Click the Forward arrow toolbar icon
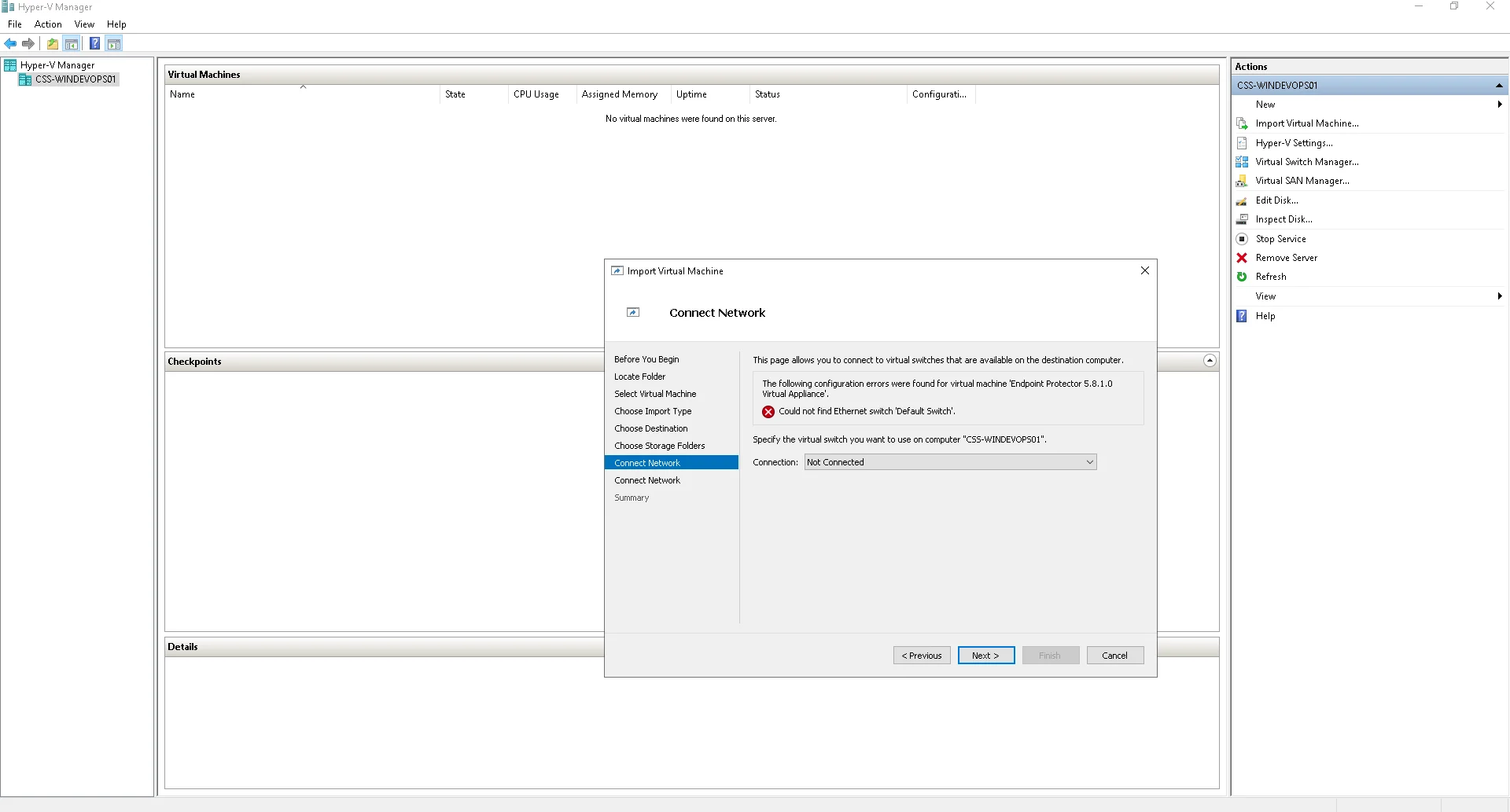The image size is (1510, 812). point(28,44)
